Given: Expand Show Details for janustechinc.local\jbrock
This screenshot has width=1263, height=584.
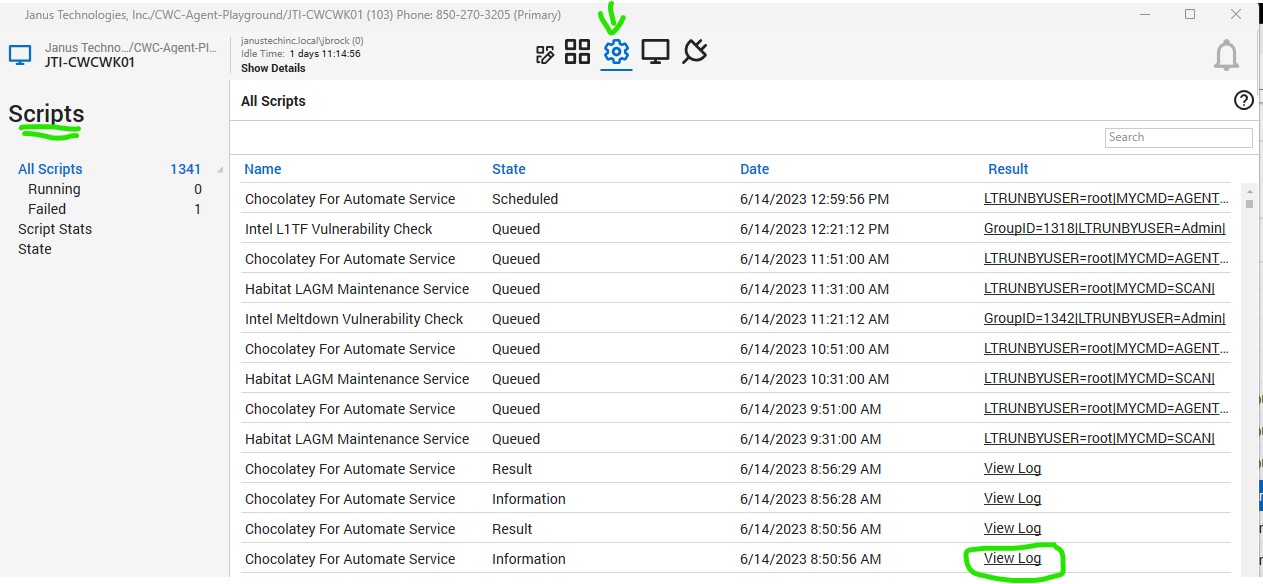Looking at the screenshot, I should (x=272, y=68).
